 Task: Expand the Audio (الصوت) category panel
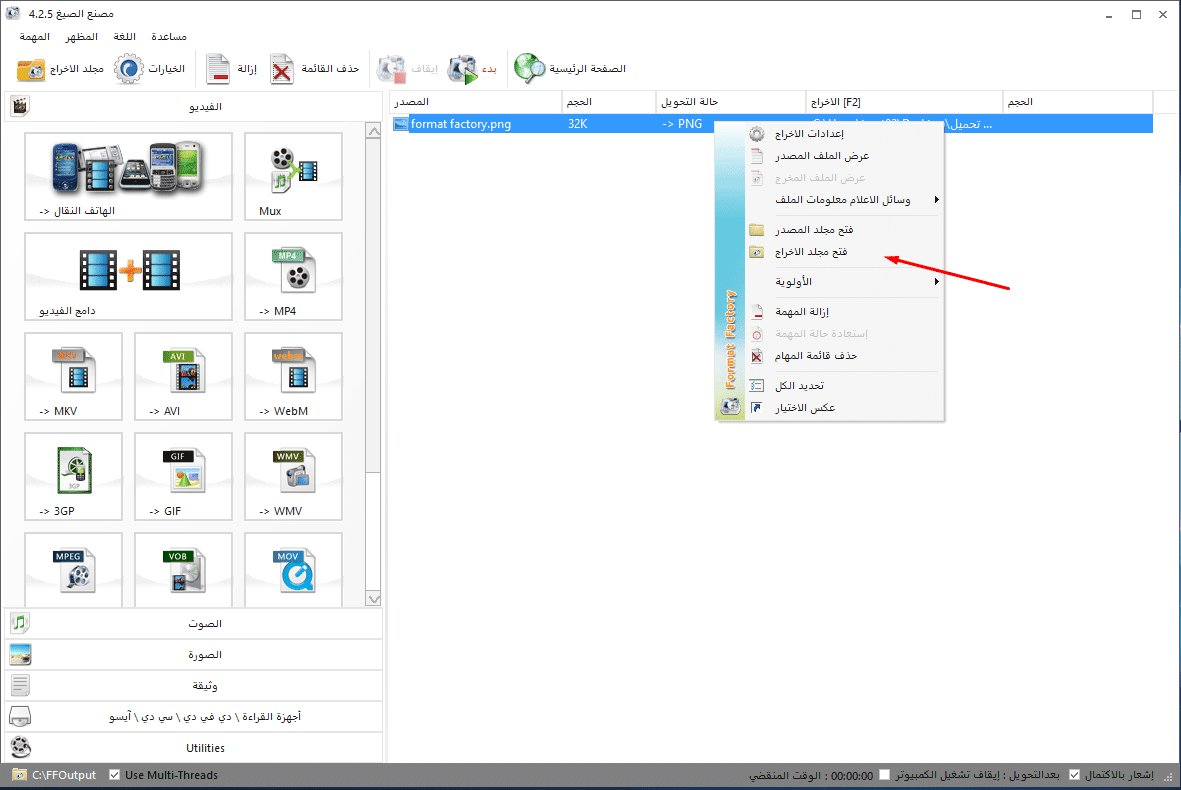click(x=193, y=623)
